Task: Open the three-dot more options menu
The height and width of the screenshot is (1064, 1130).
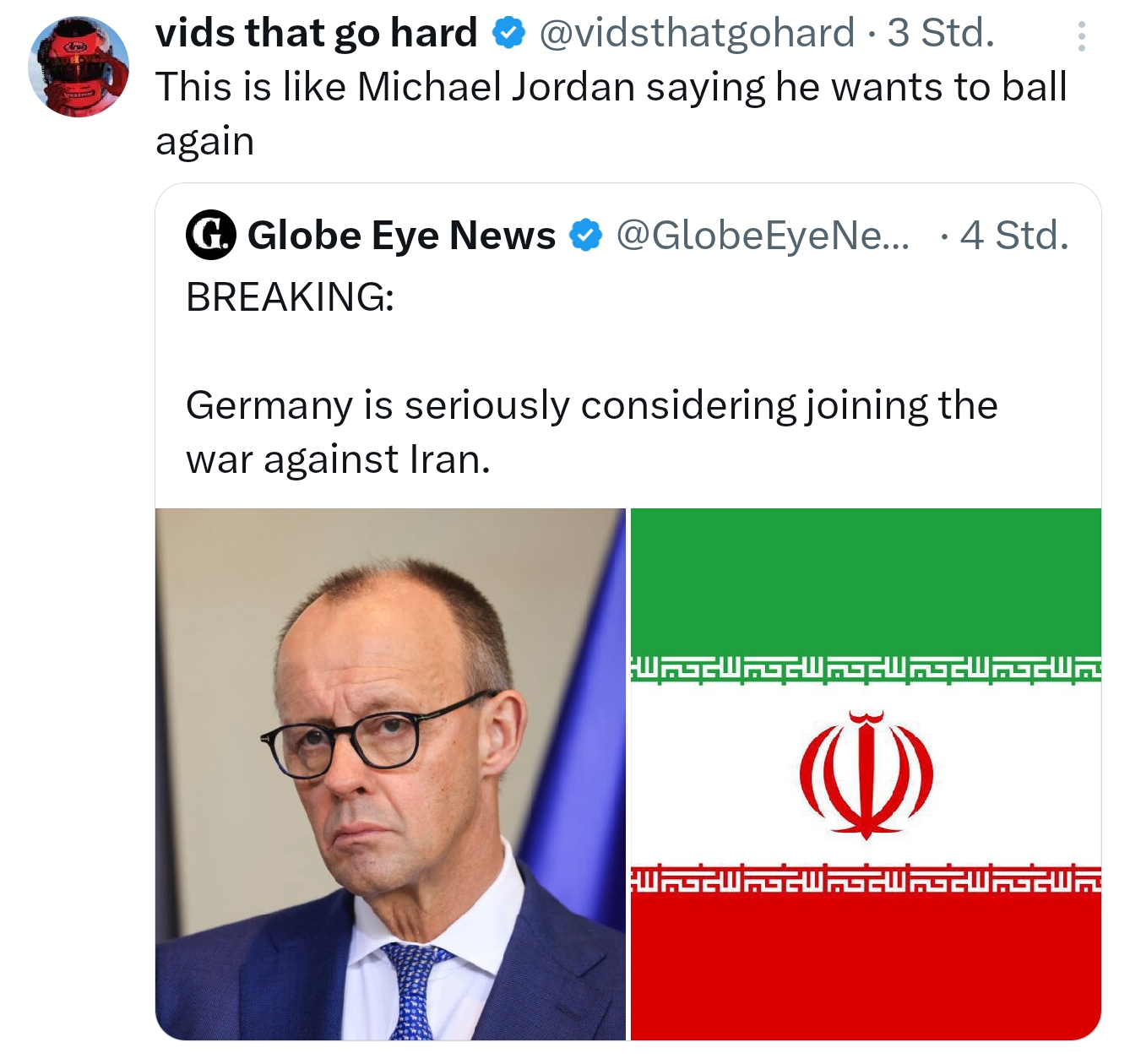Action: pyautogui.click(x=1081, y=36)
